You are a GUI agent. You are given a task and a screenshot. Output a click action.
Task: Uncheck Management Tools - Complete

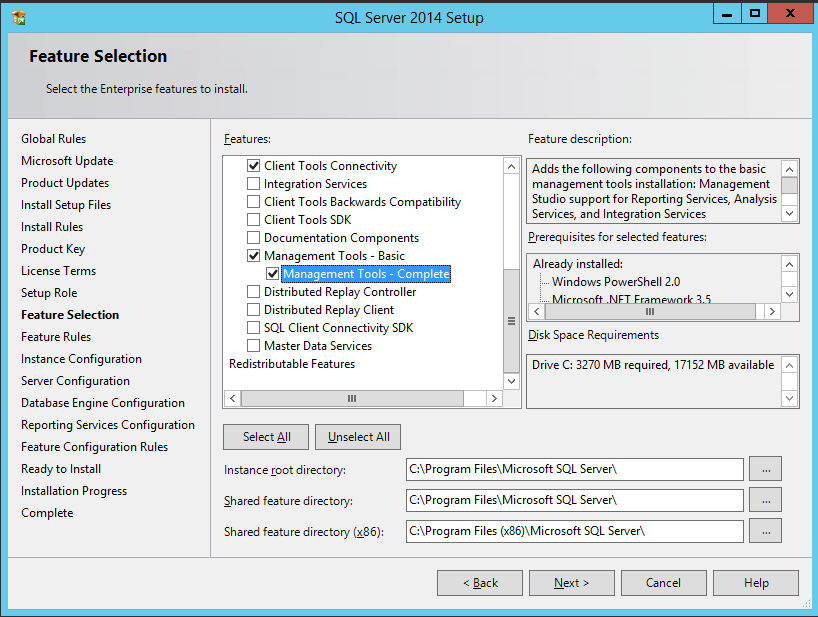(x=272, y=274)
